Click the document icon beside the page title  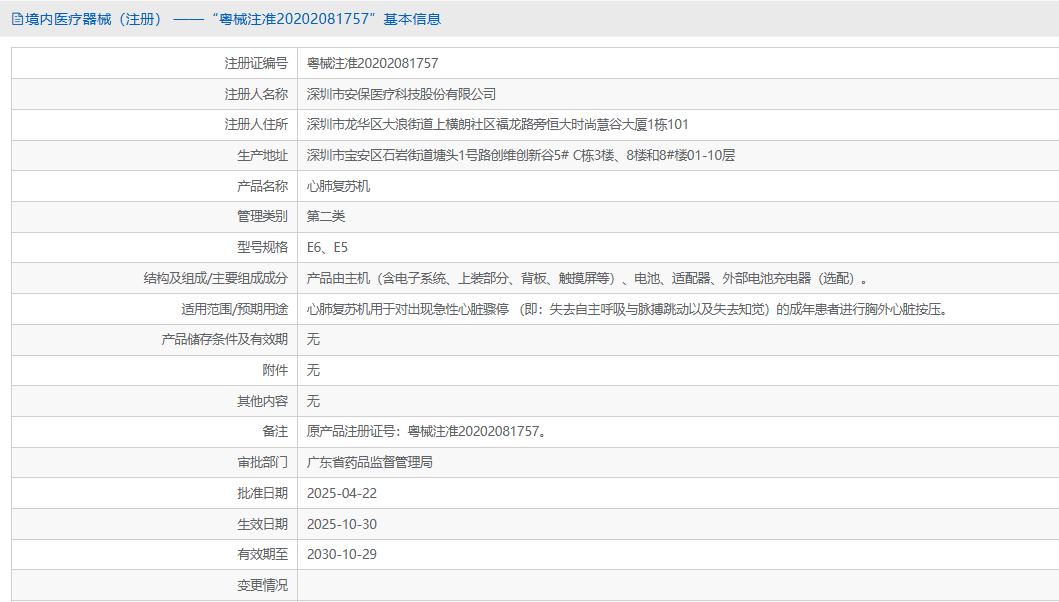point(17,20)
